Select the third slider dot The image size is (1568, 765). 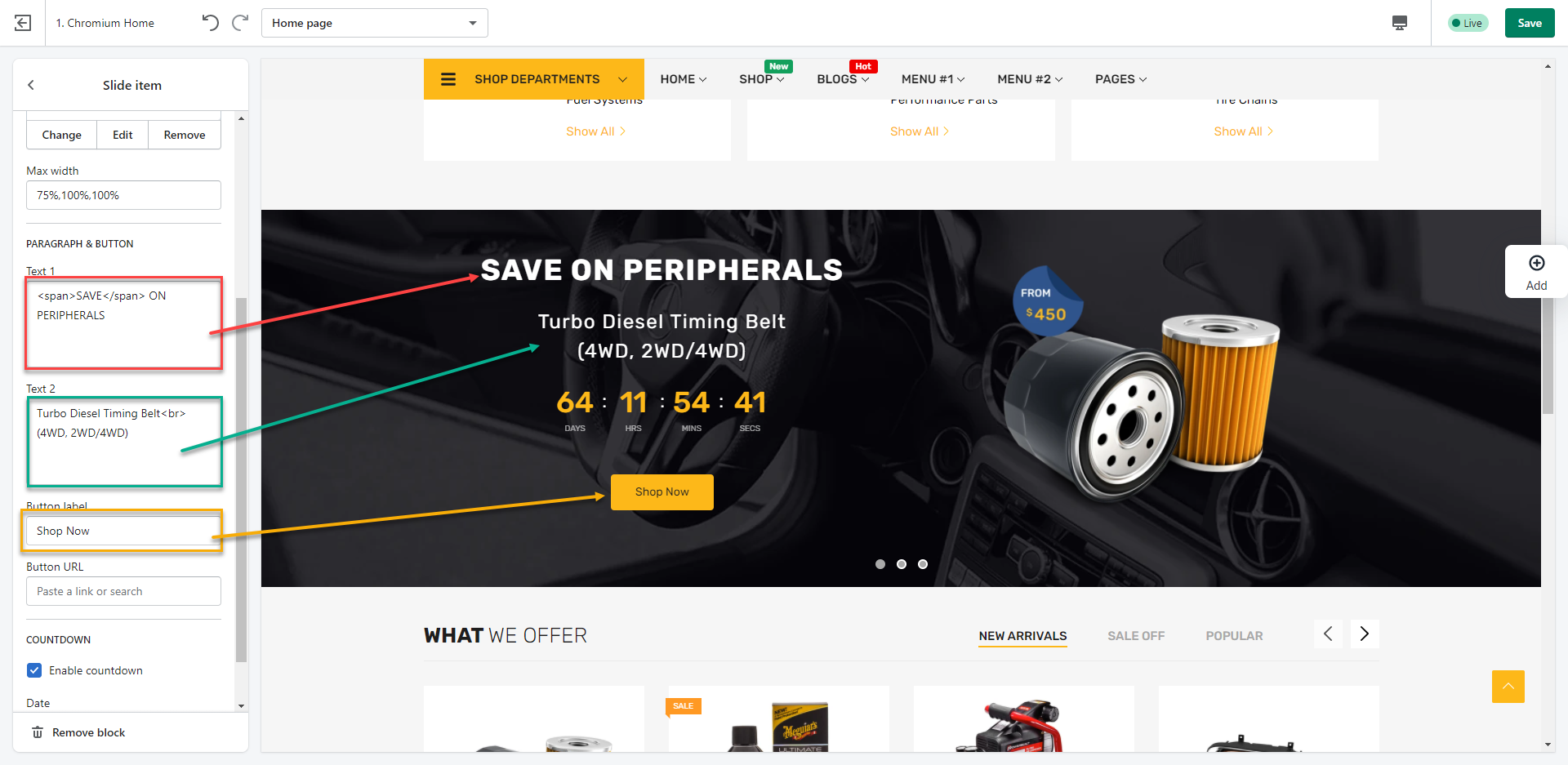(923, 564)
